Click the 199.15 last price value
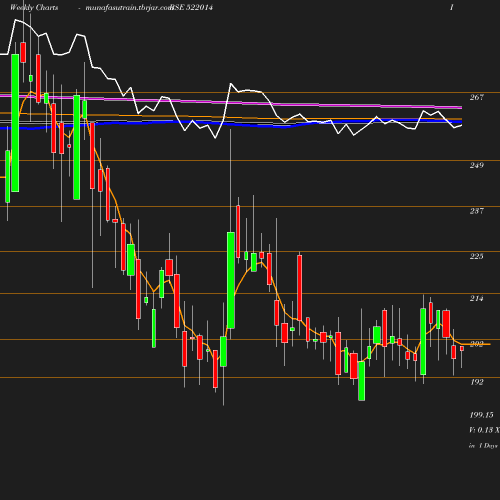The height and width of the screenshot is (500, 500). coord(481,415)
